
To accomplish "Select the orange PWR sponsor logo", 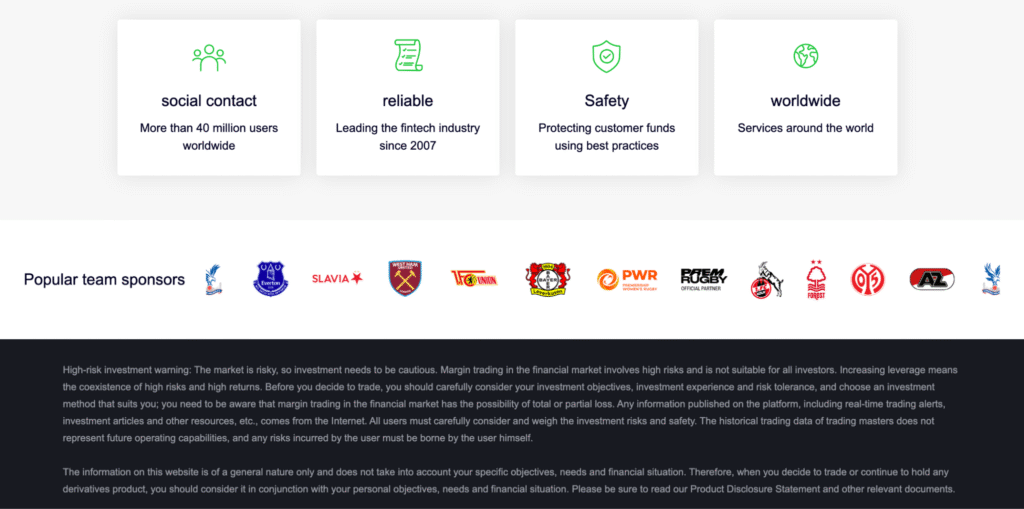I will [627, 279].
